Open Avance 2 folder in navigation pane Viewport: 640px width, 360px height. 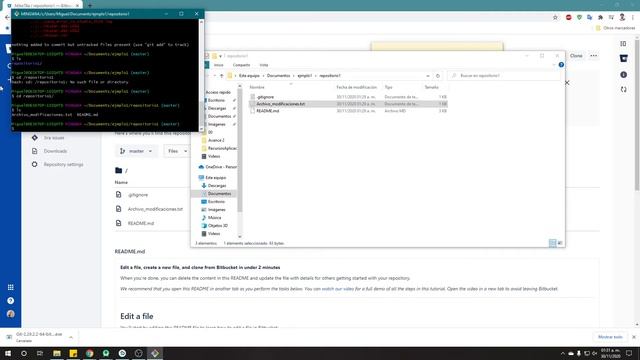pos(216,140)
